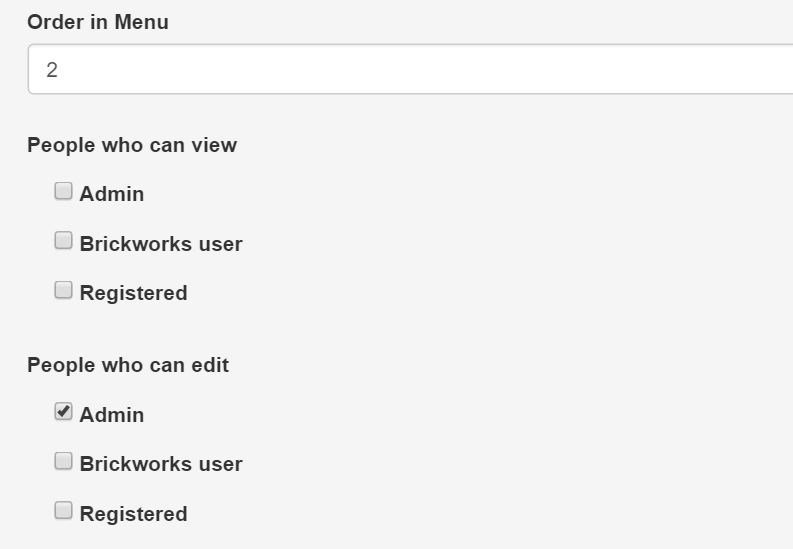Click the People who can view heading
The width and height of the screenshot is (793, 549).
tap(132, 146)
